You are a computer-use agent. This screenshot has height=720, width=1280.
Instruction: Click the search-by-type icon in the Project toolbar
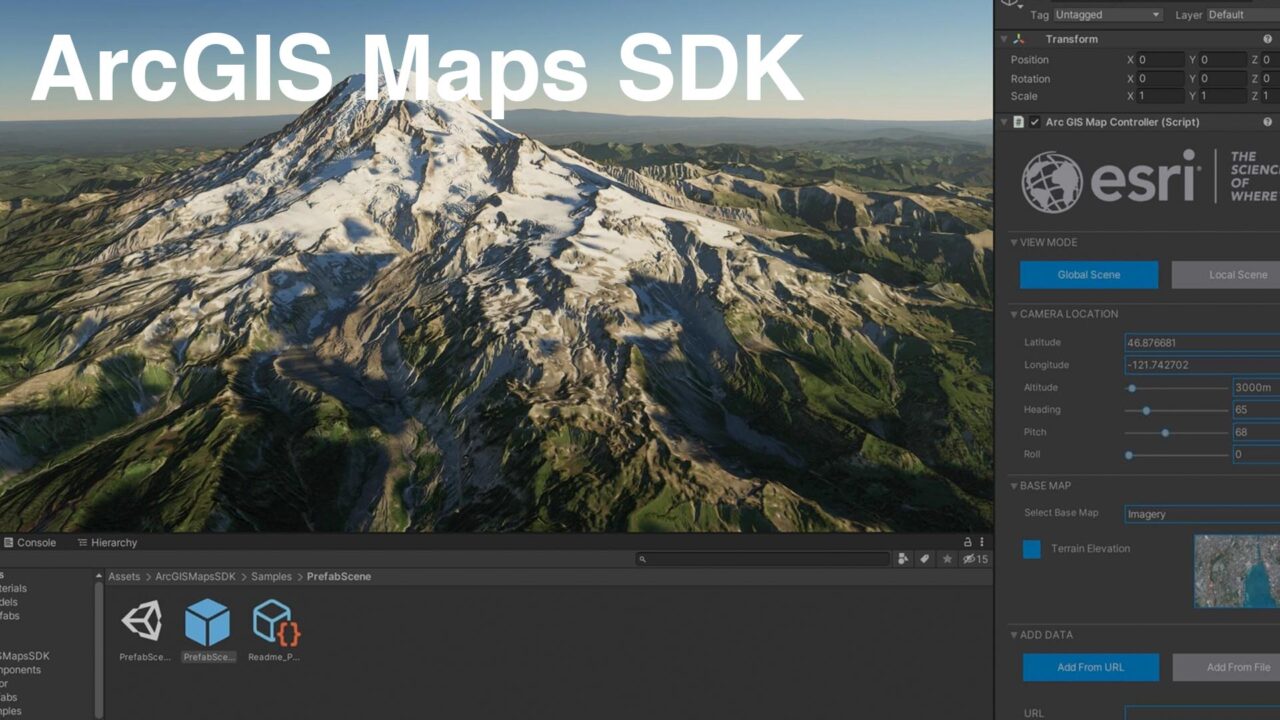[903, 559]
